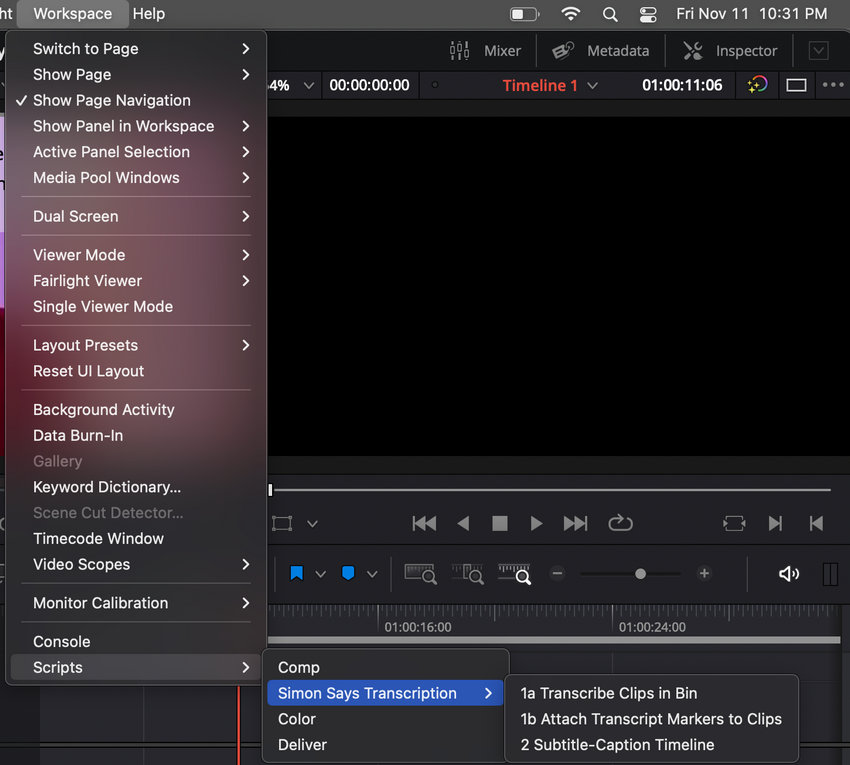This screenshot has width=850, height=765.
Task: Open the Mixer panel
Action: [485, 51]
